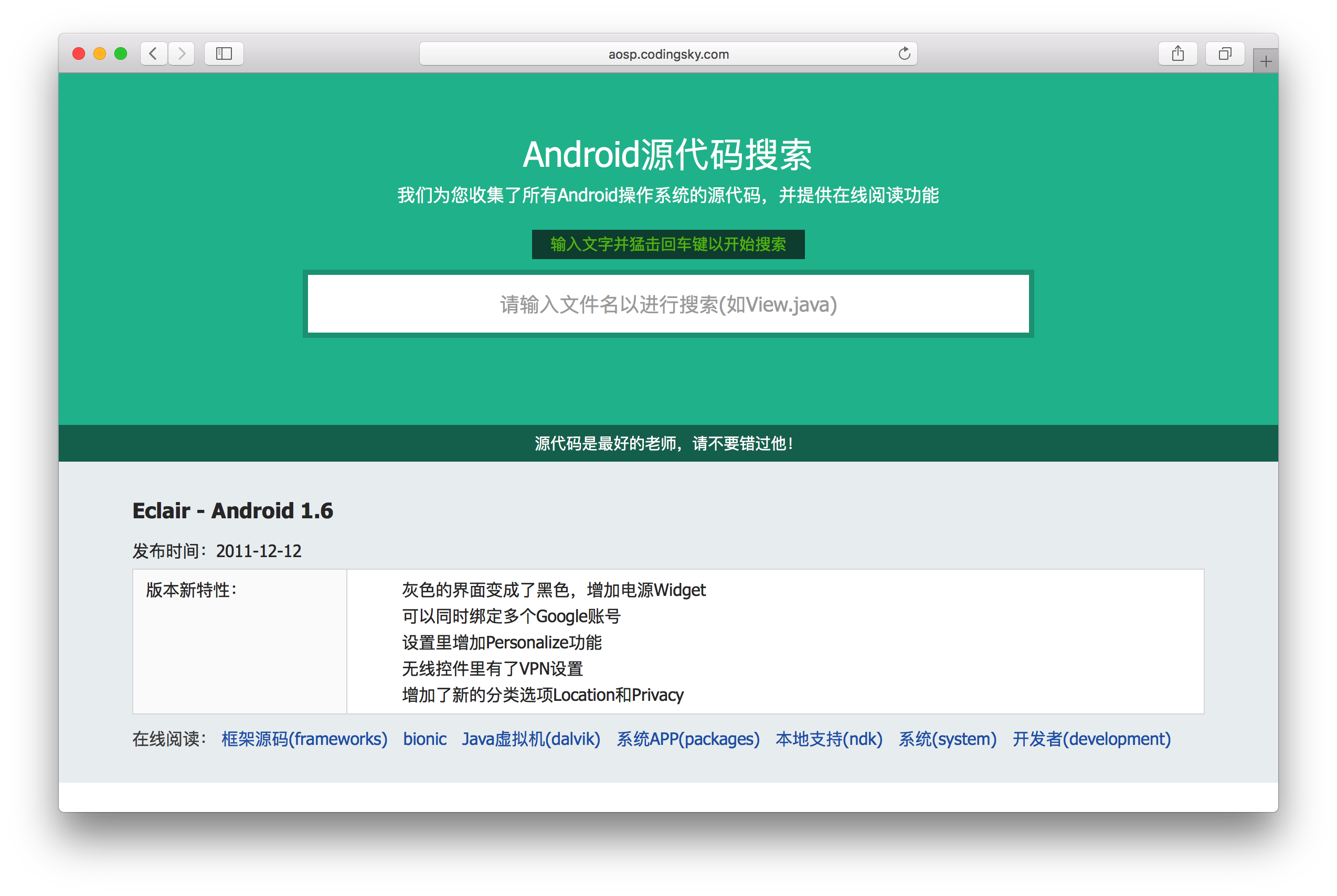
Task: Click the dark green search hint banner
Action: pyautogui.click(x=667, y=244)
